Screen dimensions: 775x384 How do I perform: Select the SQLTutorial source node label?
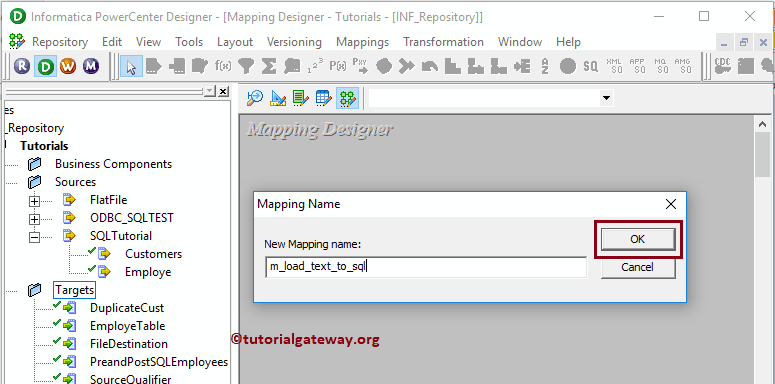pos(121,236)
